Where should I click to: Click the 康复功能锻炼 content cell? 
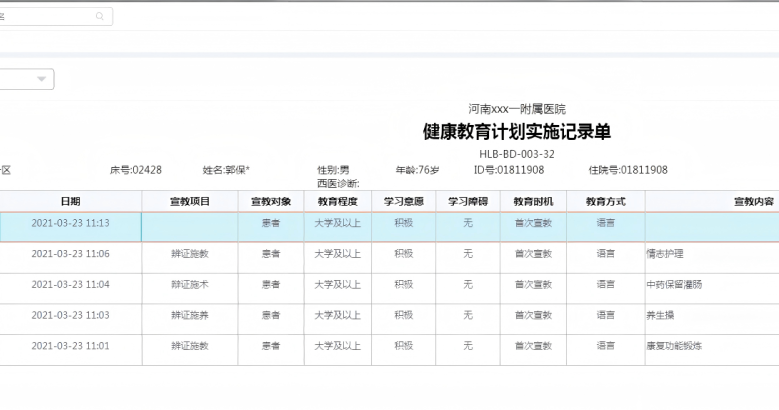click(674, 346)
